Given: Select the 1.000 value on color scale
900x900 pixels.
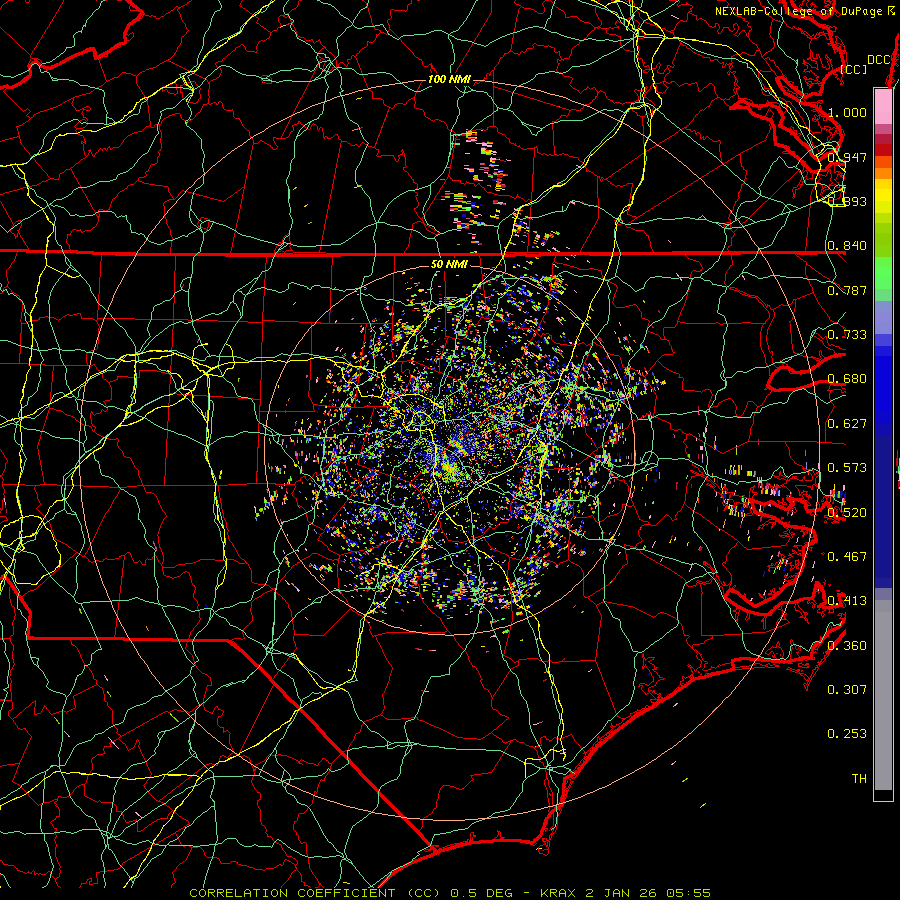Looking at the screenshot, I should pyautogui.click(x=847, y=112).
